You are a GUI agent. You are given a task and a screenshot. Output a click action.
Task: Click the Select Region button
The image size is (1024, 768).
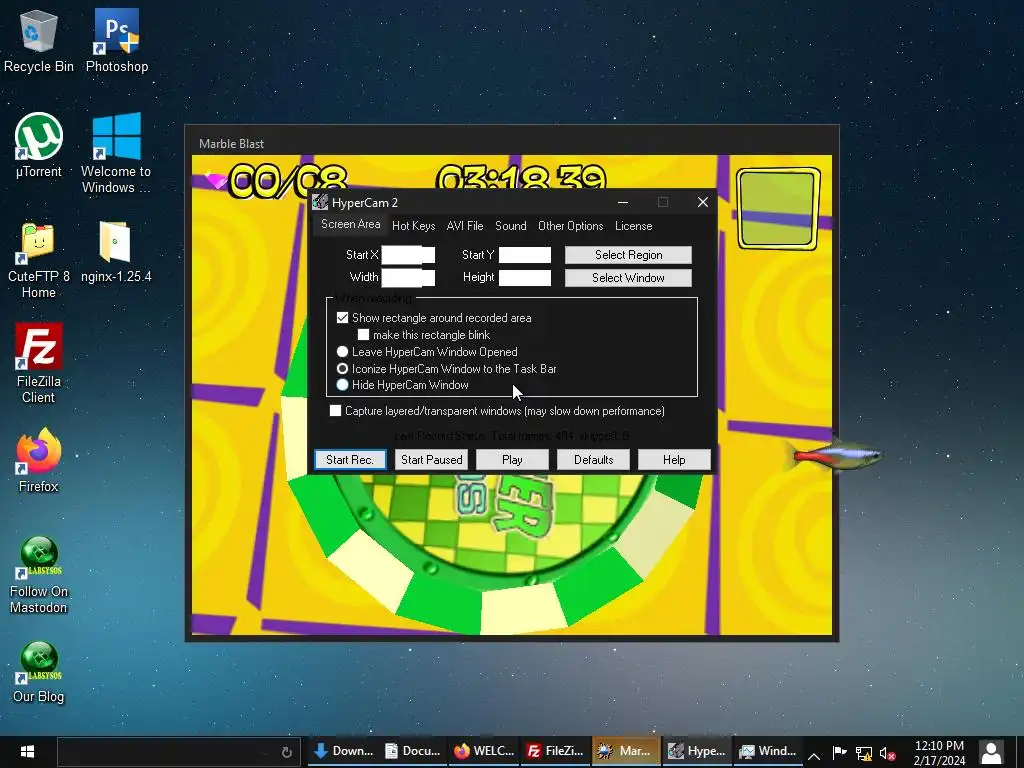[628, 255]
